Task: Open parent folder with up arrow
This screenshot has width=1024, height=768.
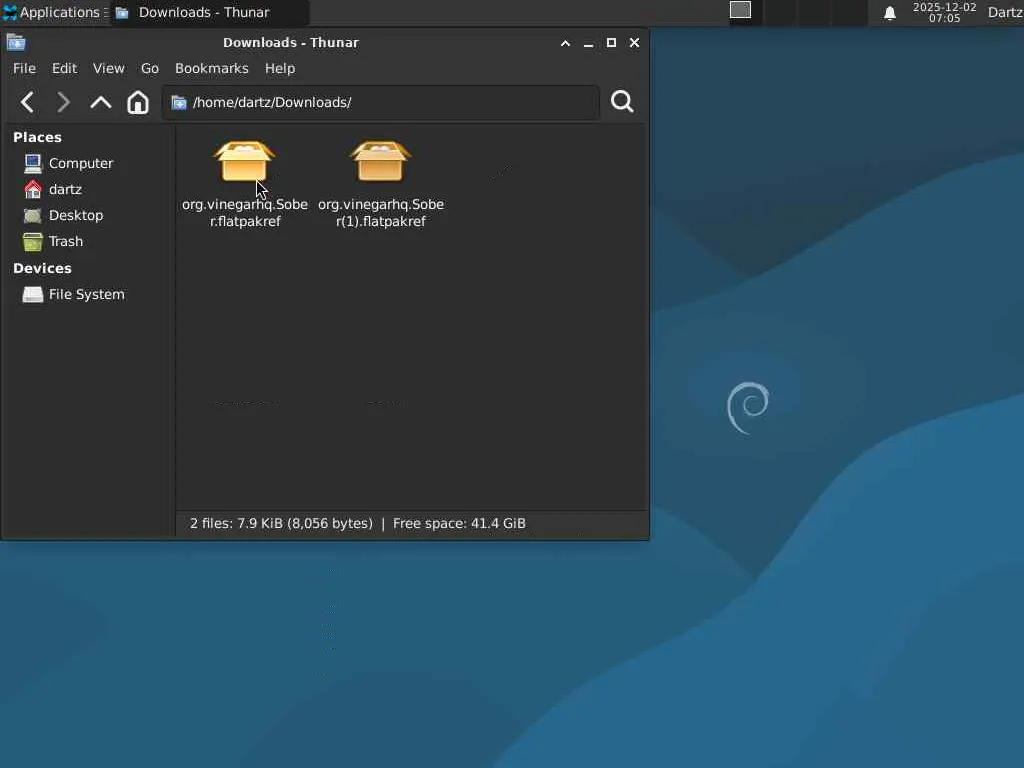Action: pos(101,103)
